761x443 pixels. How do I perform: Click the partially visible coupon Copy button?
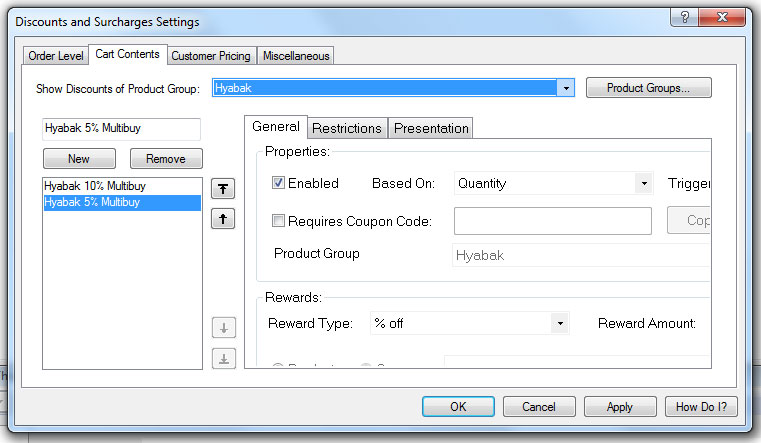[x=689, y=220]
